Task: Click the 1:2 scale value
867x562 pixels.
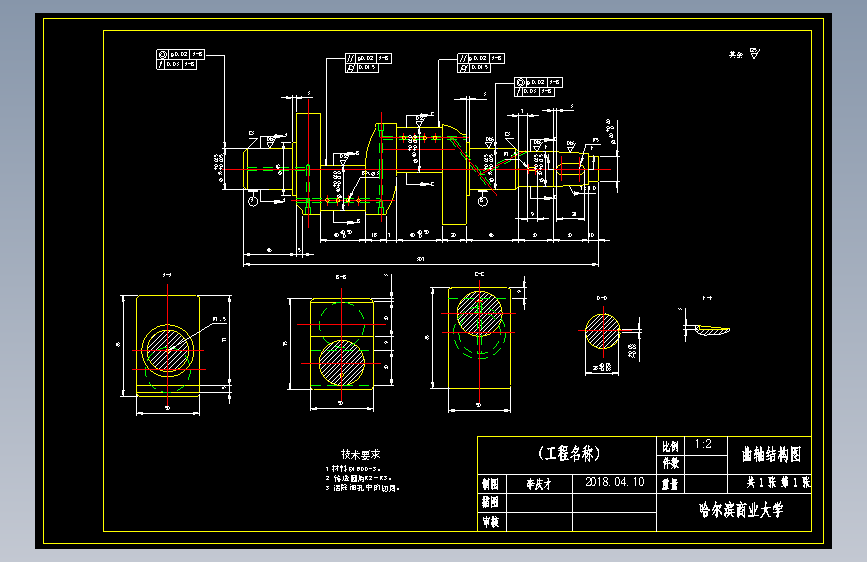Action: pyautogui.click(x=703, y=444)
